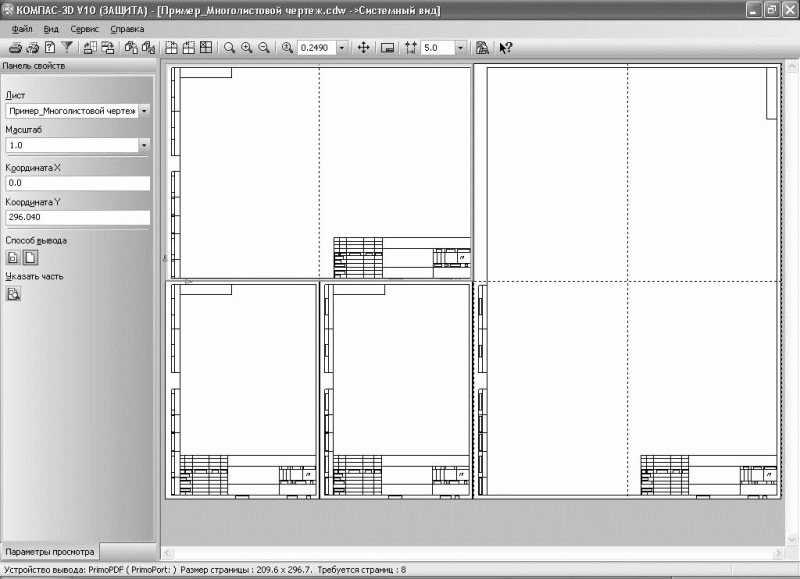Click the Способ вывода label
Image resolution: width=800 pixels, height=579 pixels.
(x=36, y=240)
